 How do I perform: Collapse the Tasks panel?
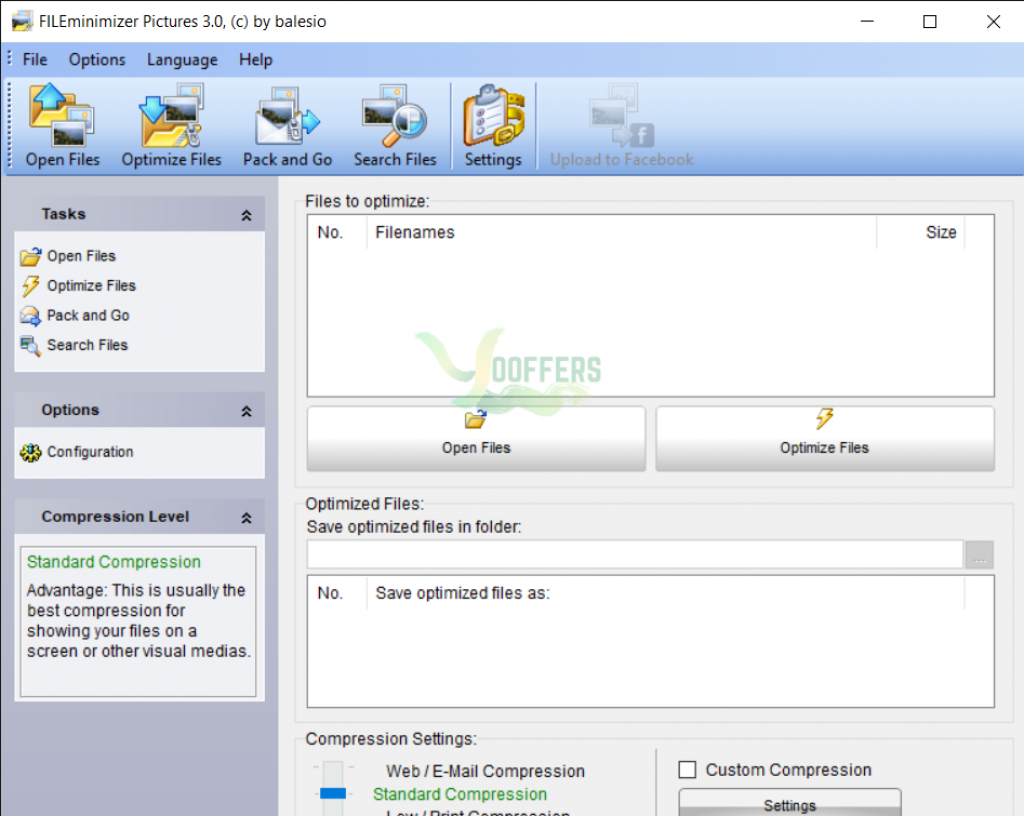tap(246, 215)
